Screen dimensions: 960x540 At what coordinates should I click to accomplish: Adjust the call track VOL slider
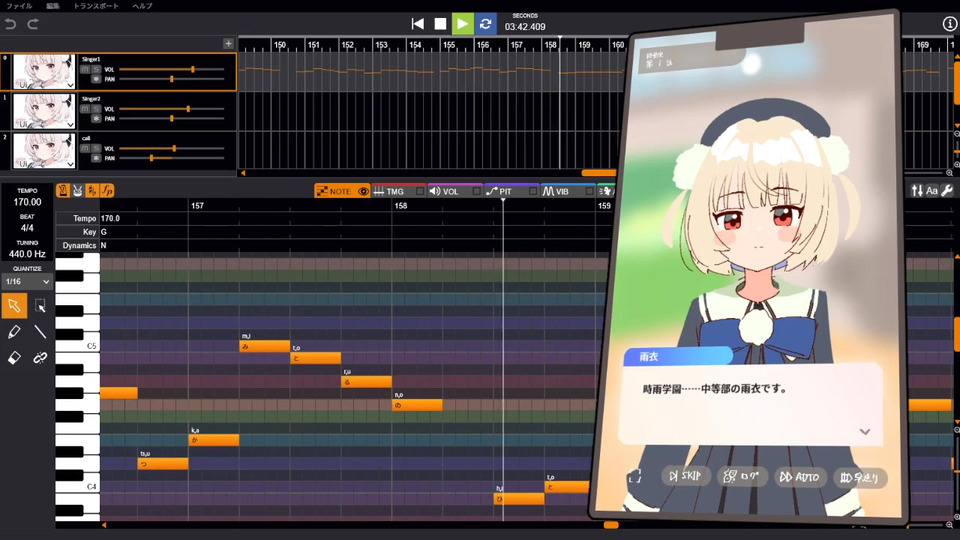pyautogui.click(x=172, y=148)
